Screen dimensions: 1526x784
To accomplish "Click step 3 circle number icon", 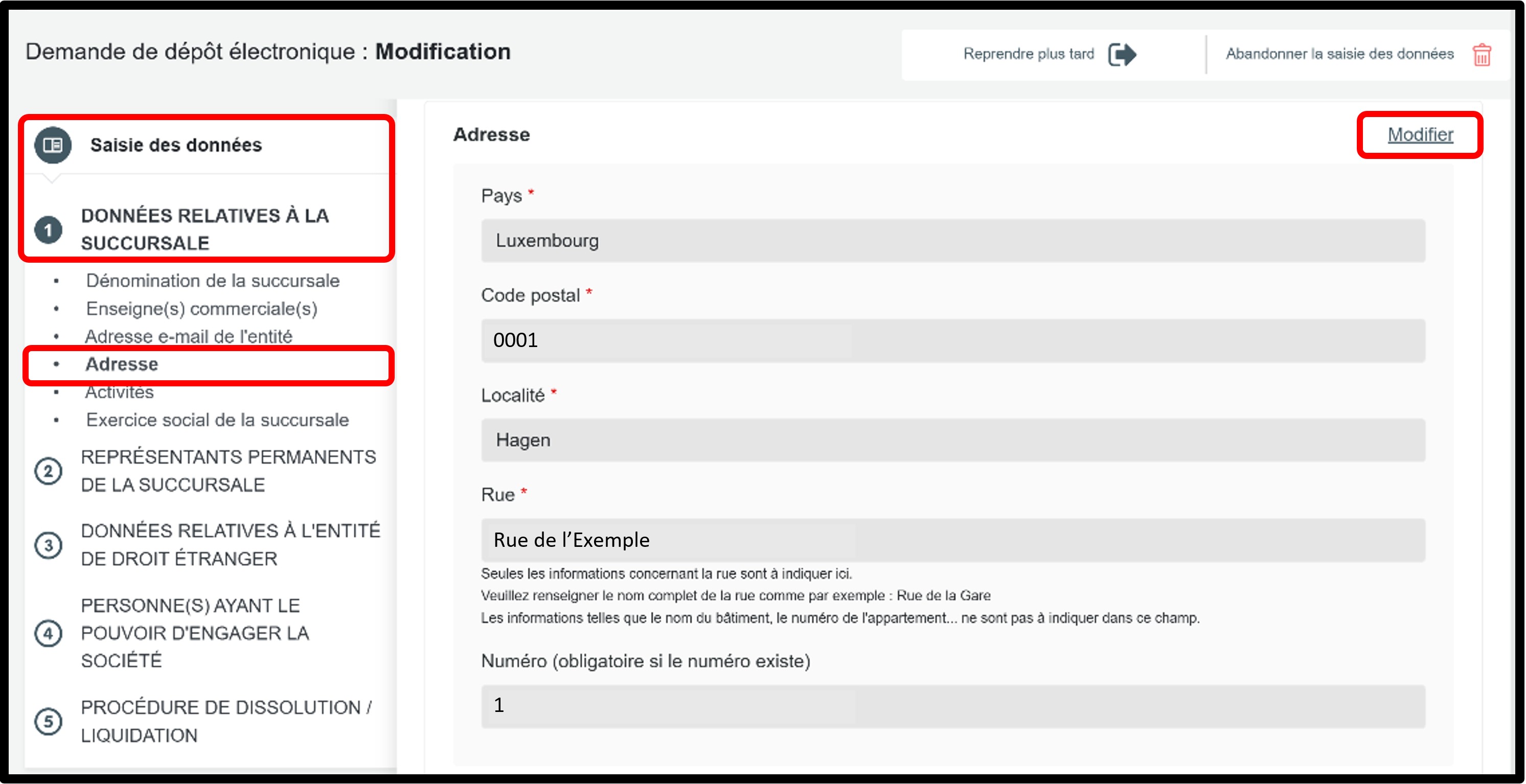I will tap(48, 545).
